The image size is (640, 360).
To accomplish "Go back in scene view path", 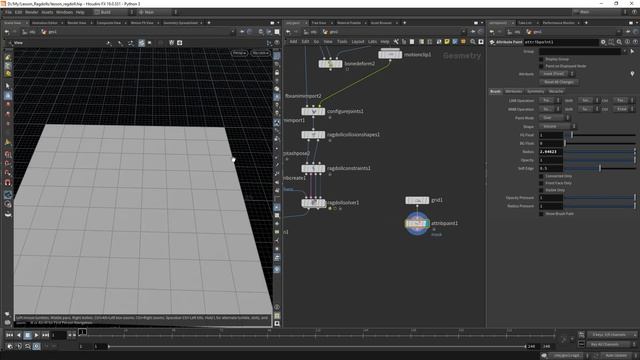I will pyautogui.click(x=7, y=32).
